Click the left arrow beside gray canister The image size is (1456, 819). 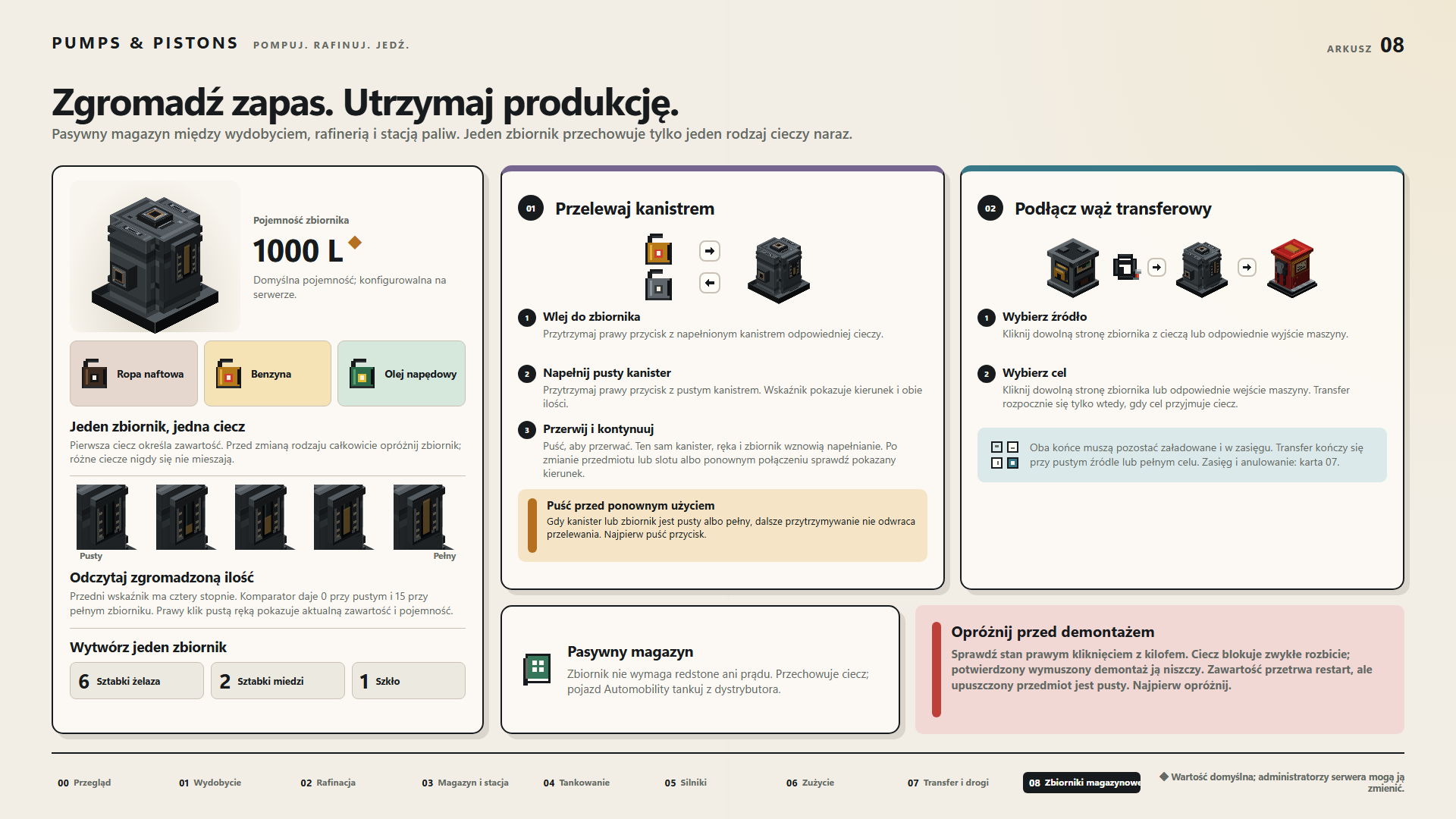click(710, 283)
